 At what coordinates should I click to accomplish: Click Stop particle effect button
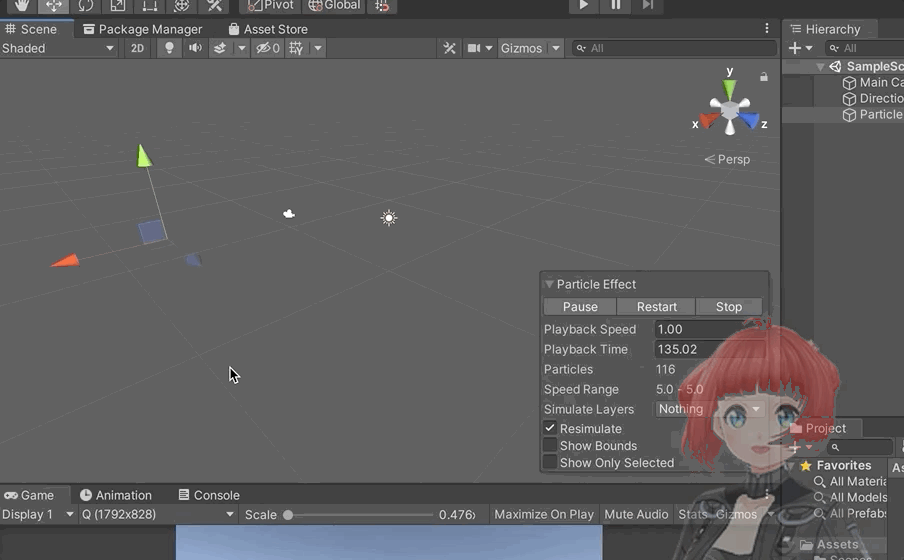pos(729,307)
